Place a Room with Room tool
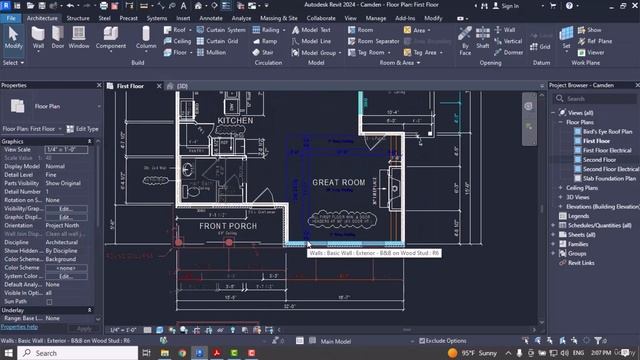The image size is (640, 360). coord(360,30)
